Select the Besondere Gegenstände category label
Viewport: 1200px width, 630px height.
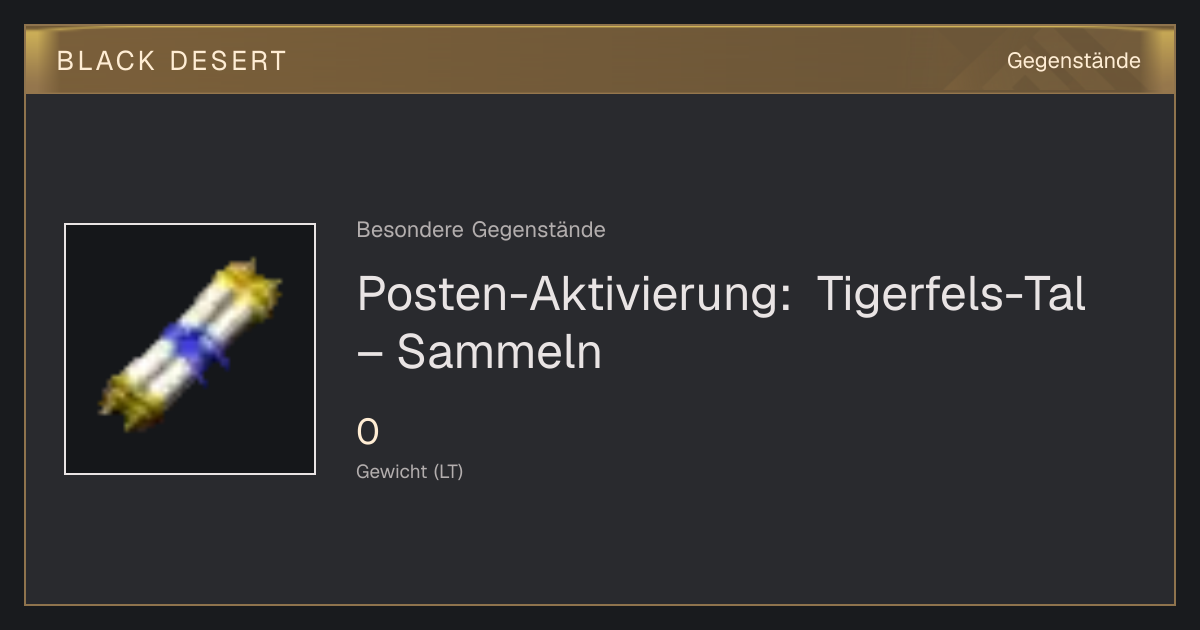coord(481,230)
